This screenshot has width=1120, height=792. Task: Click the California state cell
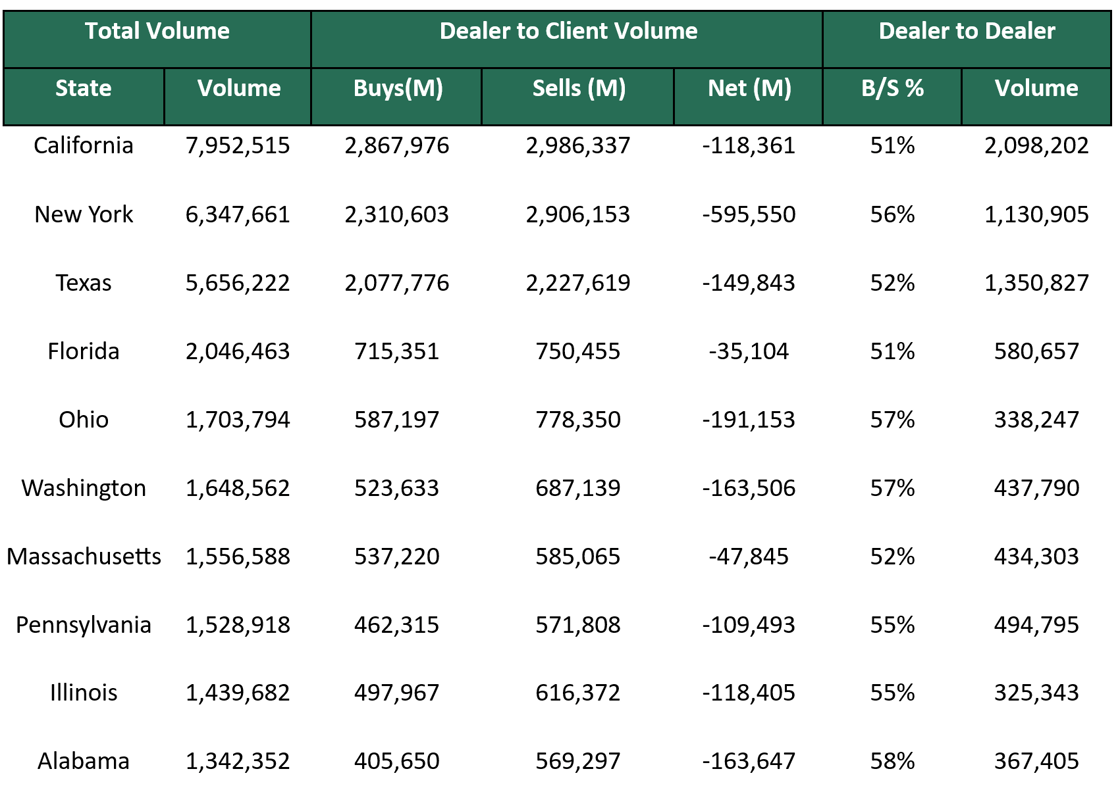84,146
